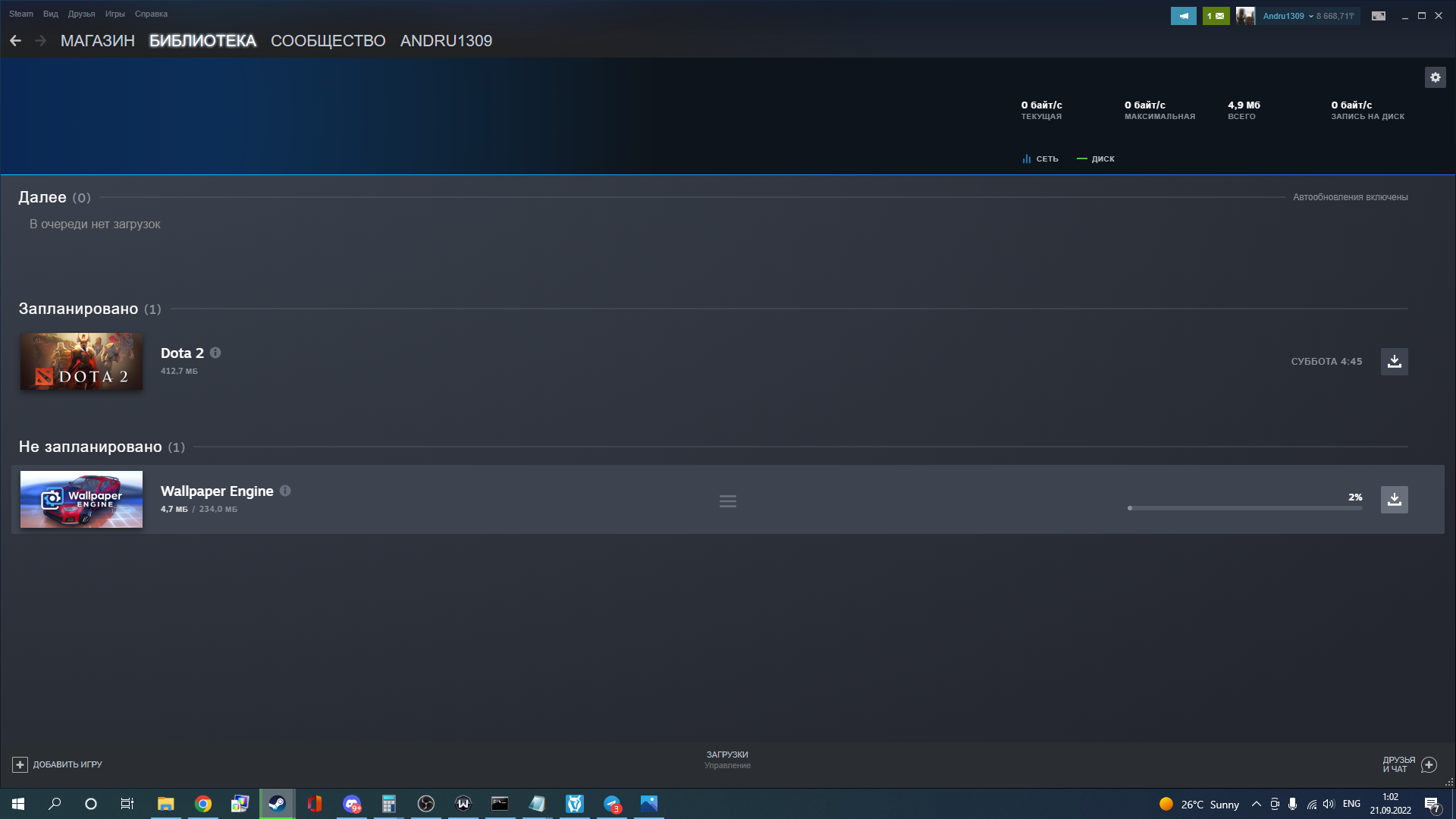Click Wallpaper Engine 2% progress bar
The width and height of the screenshot is (1456, 819).
[x=1244, y=508]
